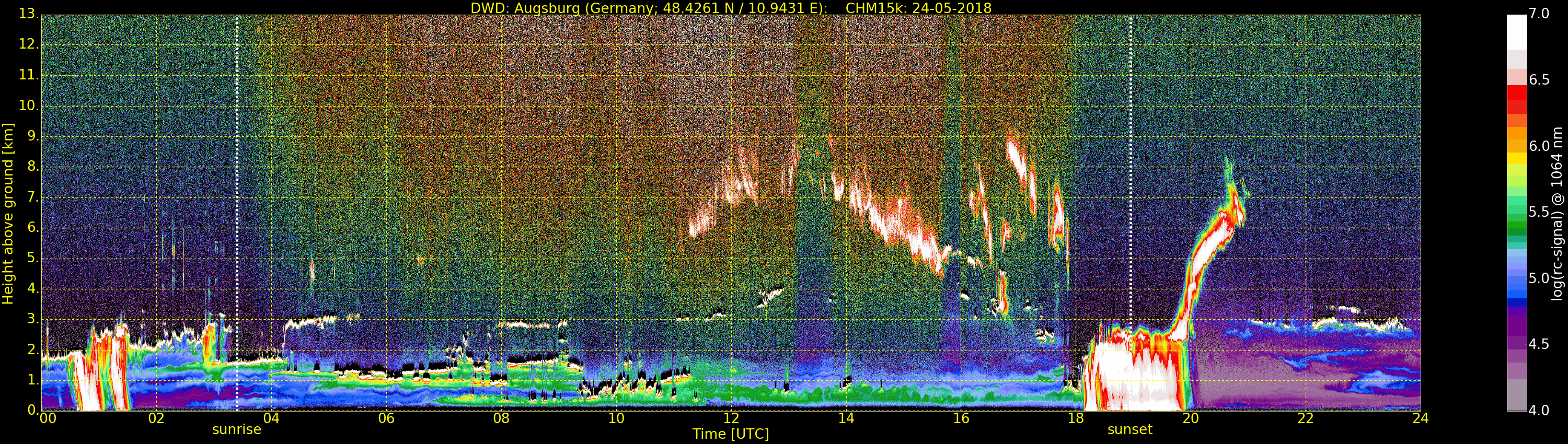Viewport: 1568px width, 444px height.
Task: Select the "7" km height axis tick
Action: coord(33,197)
